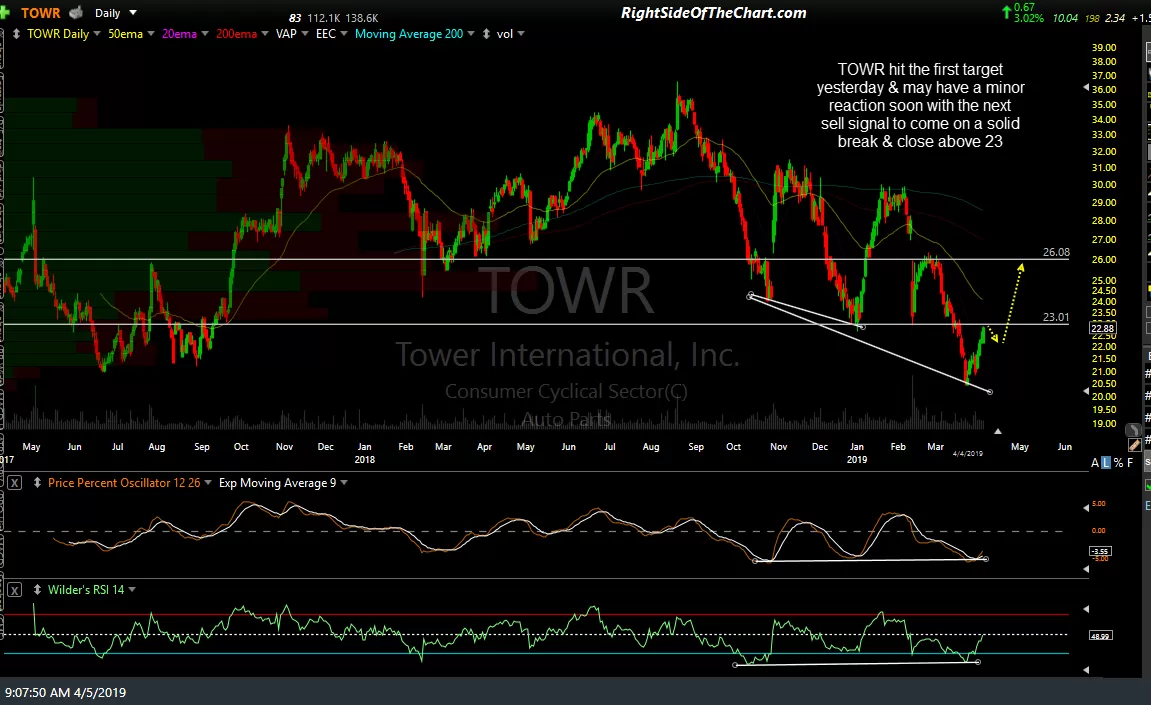Click the scale marker triangle at 36.00

point(1086,88)
